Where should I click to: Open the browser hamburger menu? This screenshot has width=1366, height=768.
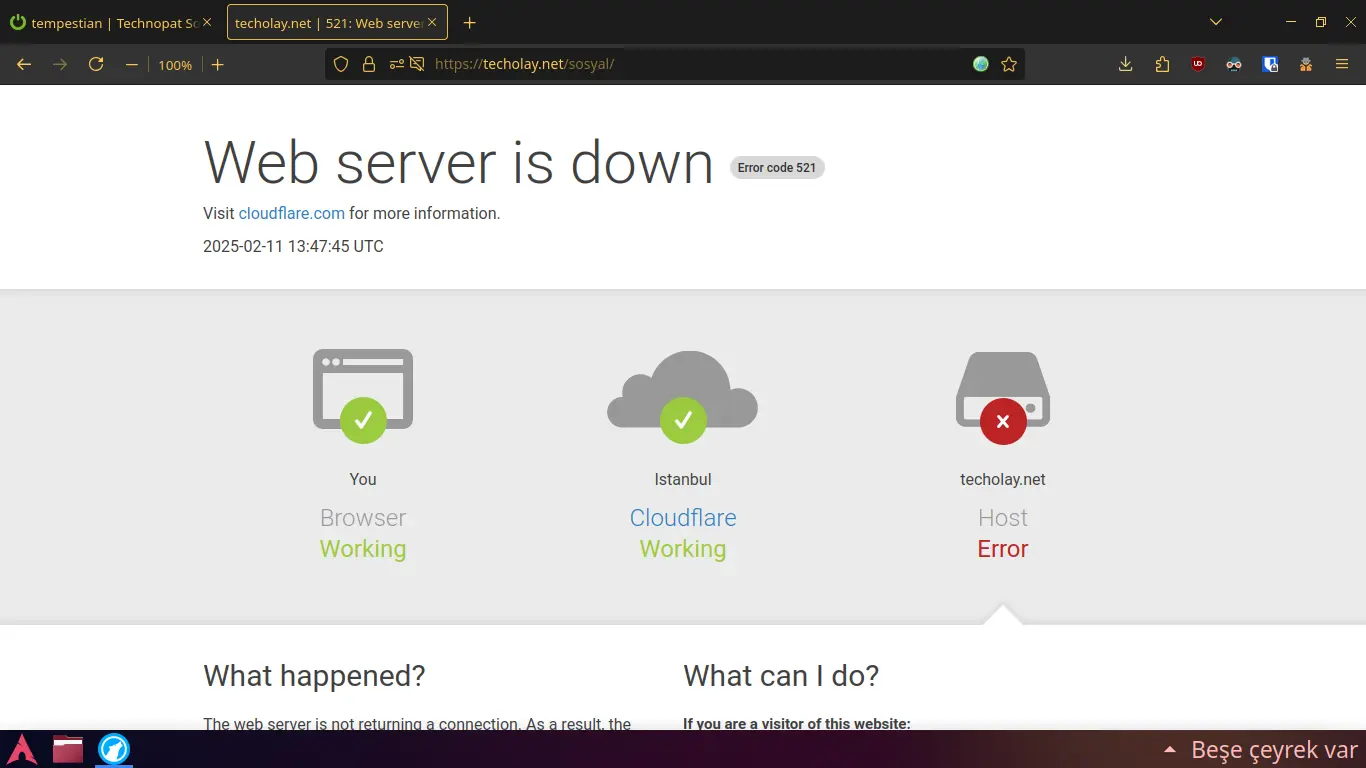[x=1342, y=64]
